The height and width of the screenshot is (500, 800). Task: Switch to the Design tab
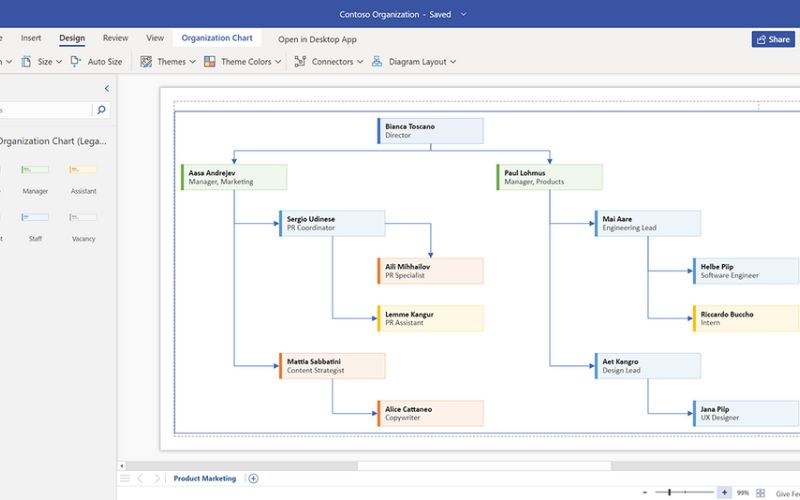pos(72,38)
